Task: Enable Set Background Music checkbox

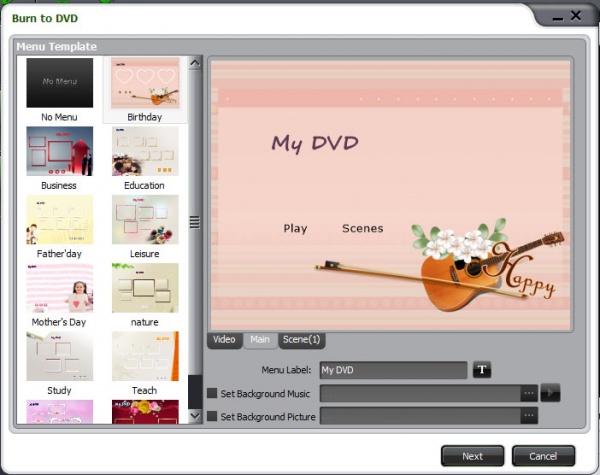Action: tap(212, 393)
